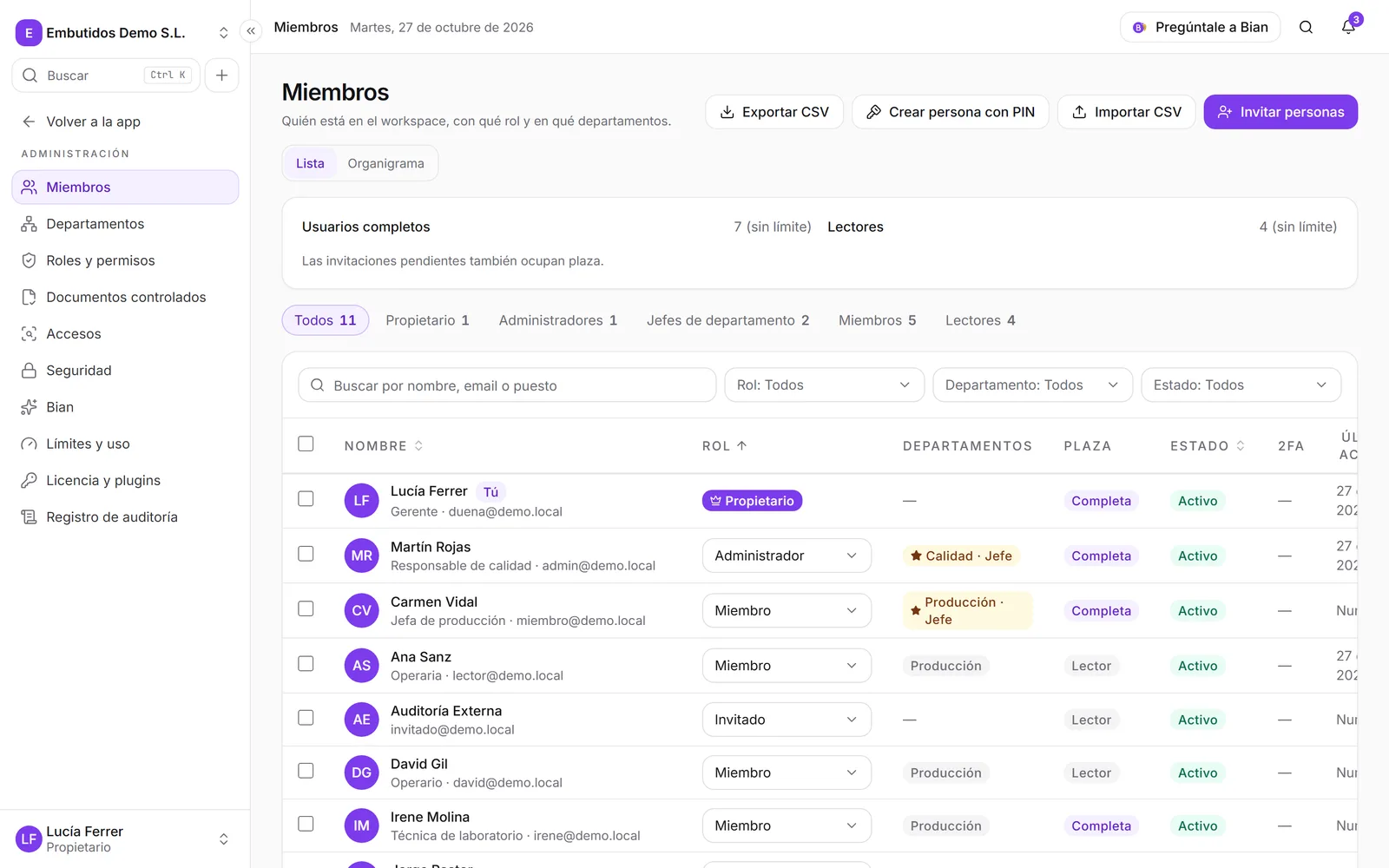Click Exportar CSV button
Viewport: 1389px width, 868px height.
tap(774, 112)
